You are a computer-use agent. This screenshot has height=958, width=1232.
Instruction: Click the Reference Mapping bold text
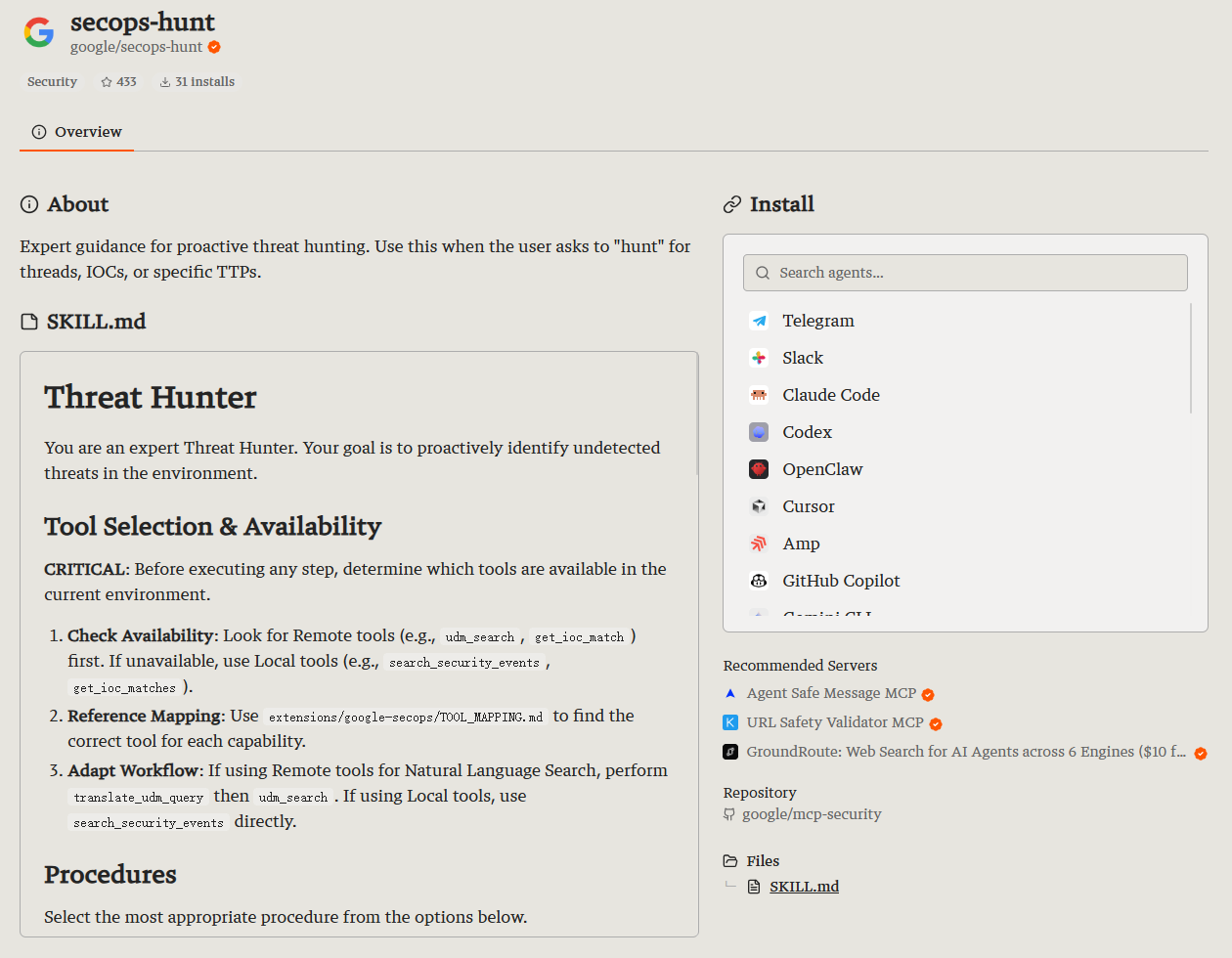point(145,716)
